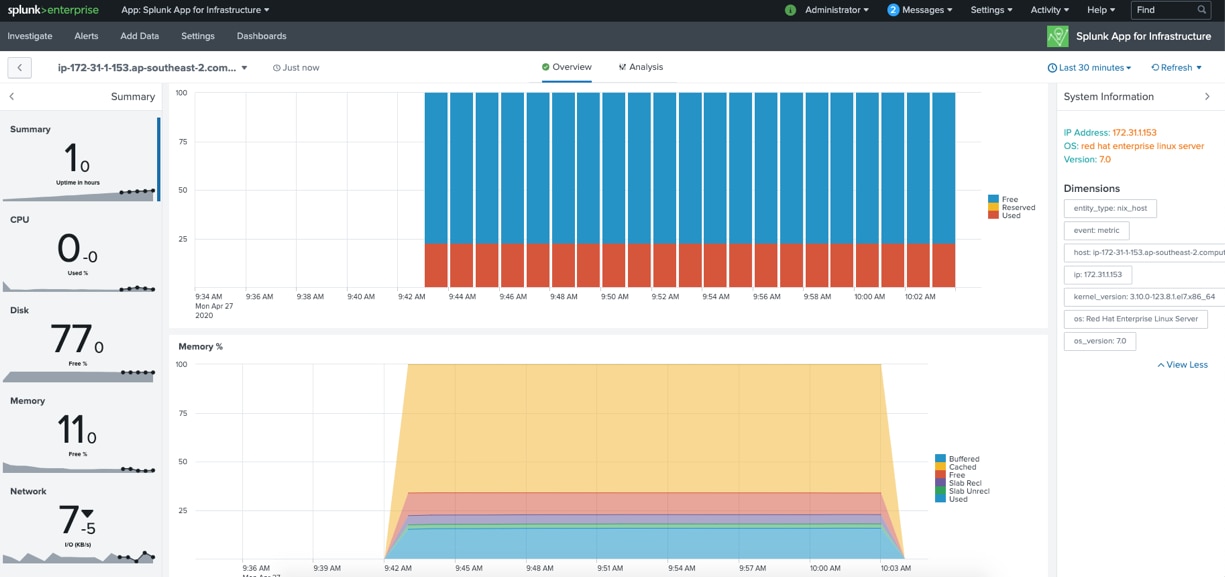Go to the Investigate page
Screen dimensions: 1225x577
(x=30, y=36)
